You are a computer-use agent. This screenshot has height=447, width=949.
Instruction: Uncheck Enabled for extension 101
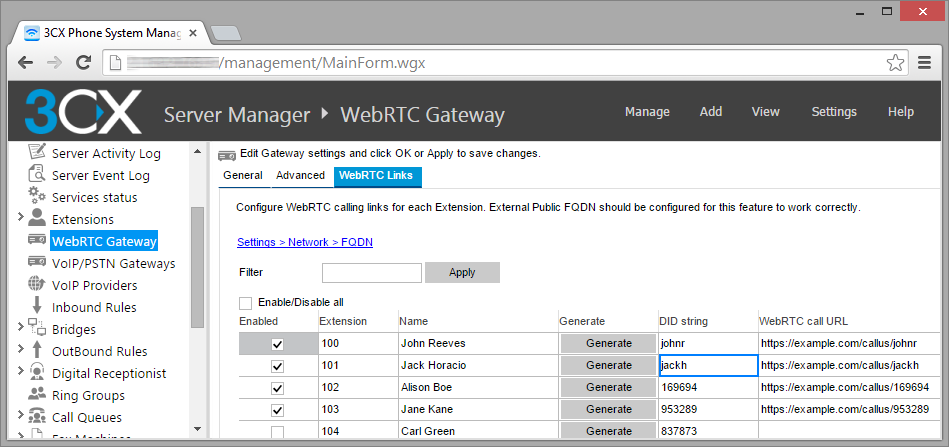tap(277, 366)
